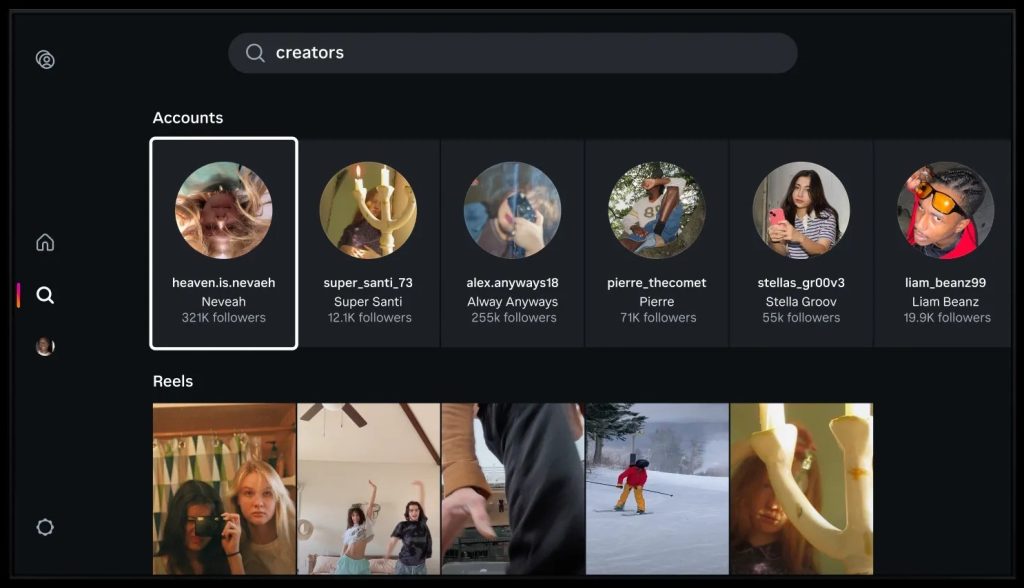Select the Search icon in the sidebar

click(45, 295)
